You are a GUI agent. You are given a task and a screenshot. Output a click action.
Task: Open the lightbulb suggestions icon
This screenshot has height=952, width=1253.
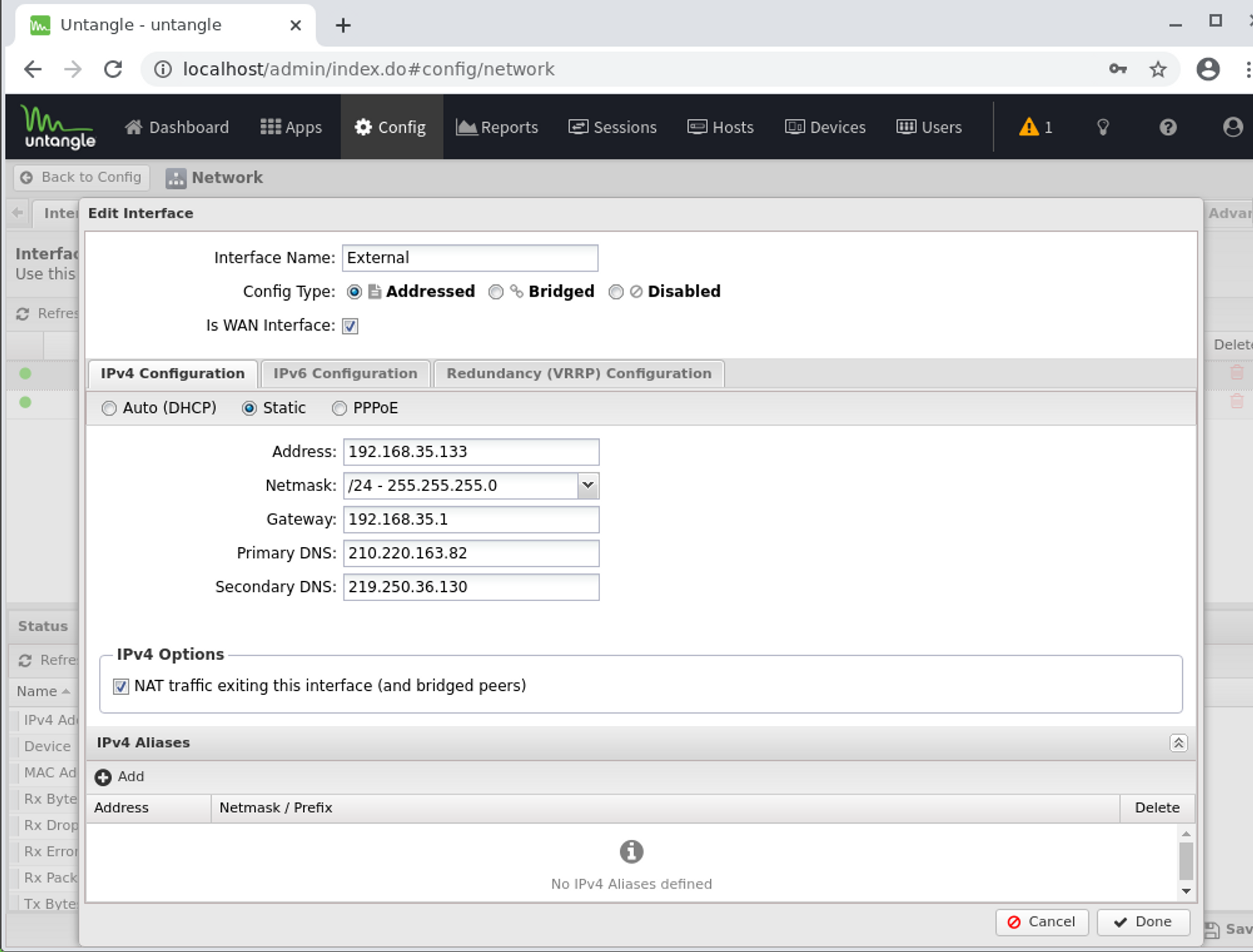point(1103,127)
